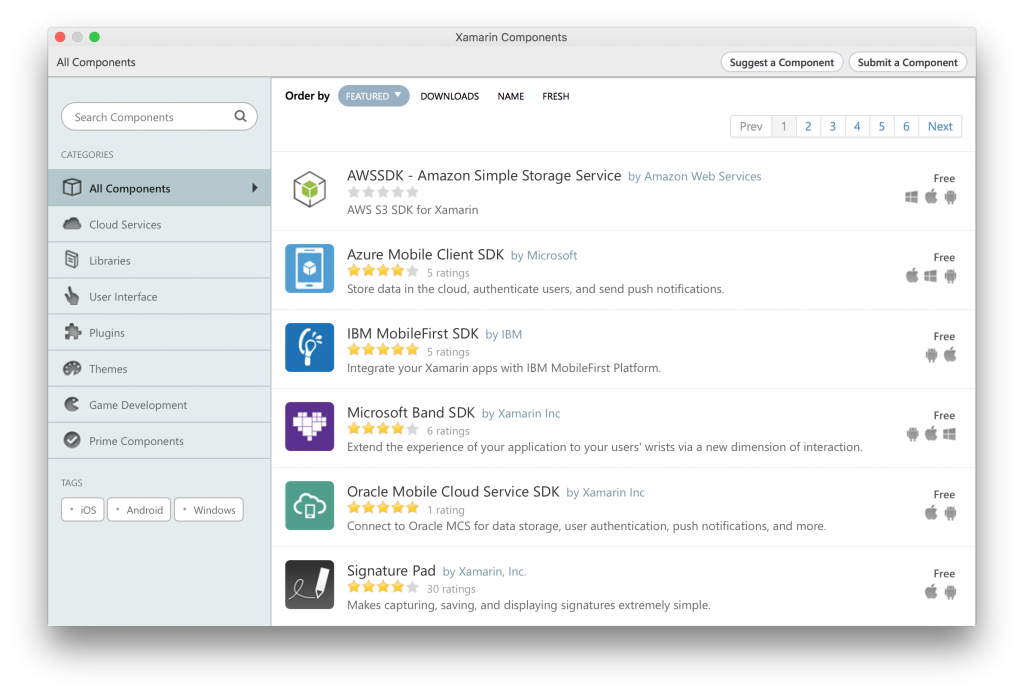This screenshot has width=1024, height=695.
Task: Open the Signature Pad pen icon
Action: 310,585
